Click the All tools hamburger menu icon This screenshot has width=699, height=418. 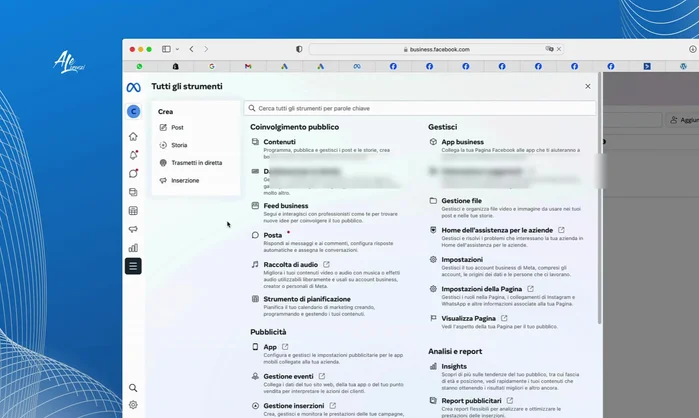point(133,266)
